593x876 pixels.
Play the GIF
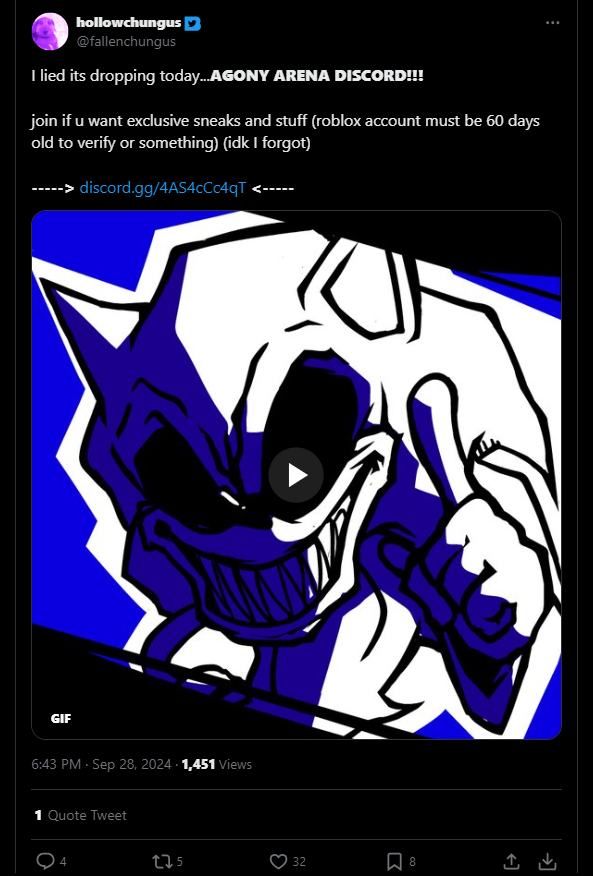(x=296, y=475)
